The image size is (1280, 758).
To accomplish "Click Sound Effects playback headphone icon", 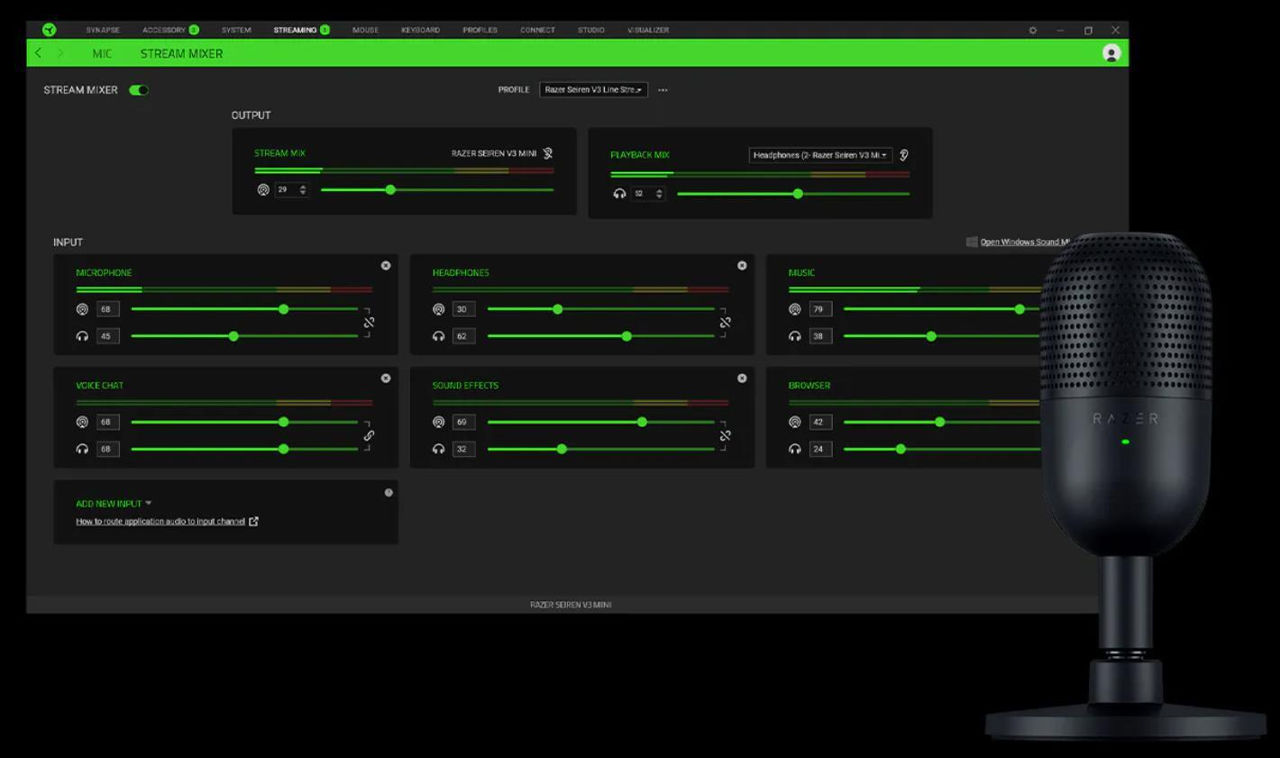I will [438, 449].
